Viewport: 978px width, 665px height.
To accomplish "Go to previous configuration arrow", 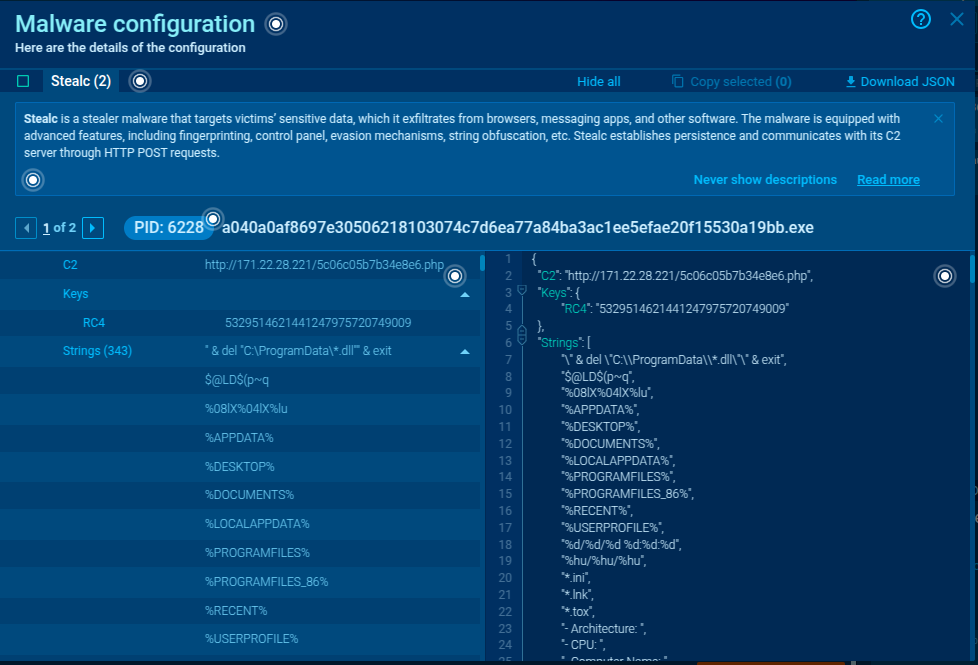I will (x=26, y=228).
